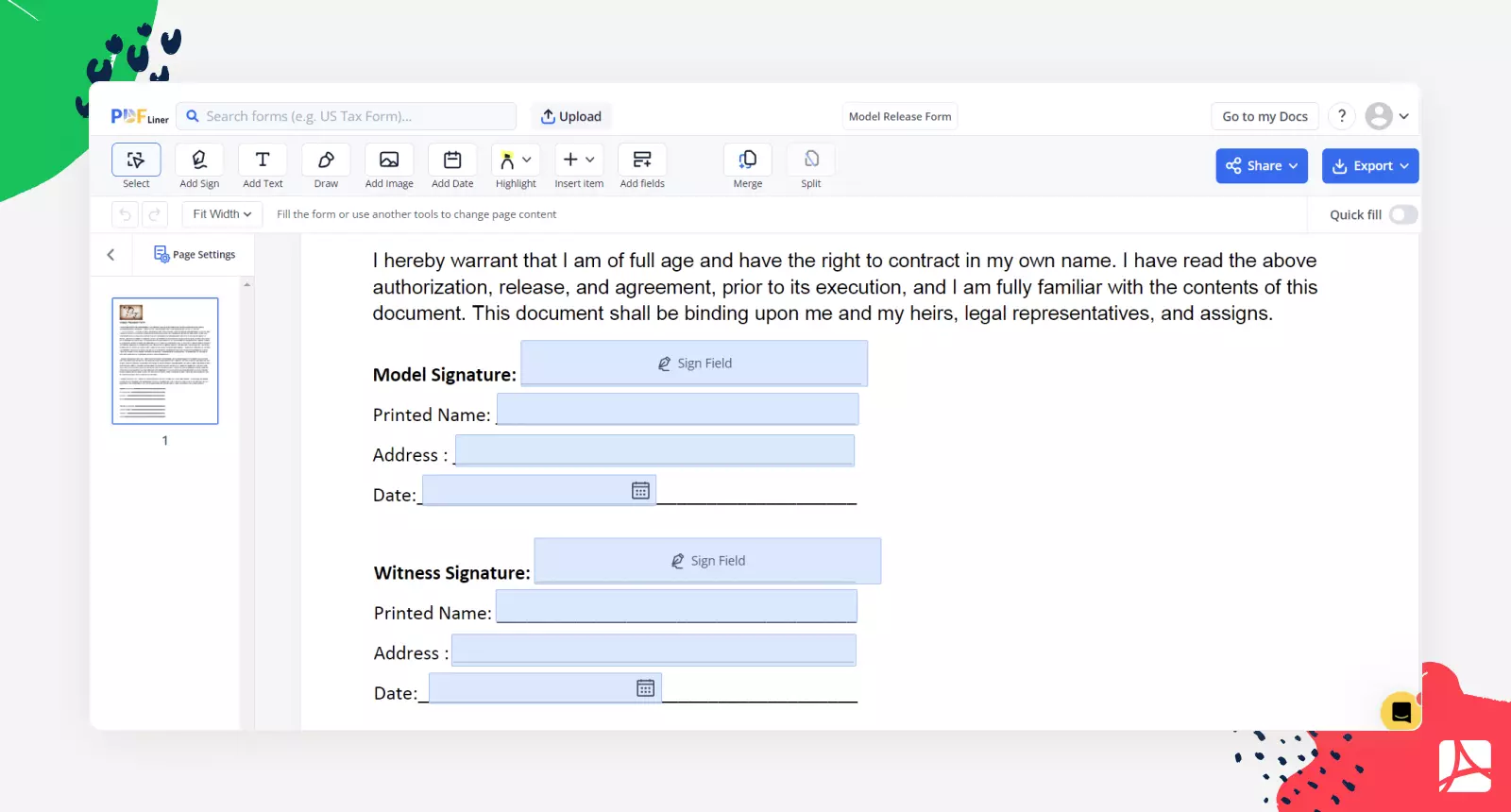Click the Witness Address field
1511x812 pixels.
click(x=654, y=650)
